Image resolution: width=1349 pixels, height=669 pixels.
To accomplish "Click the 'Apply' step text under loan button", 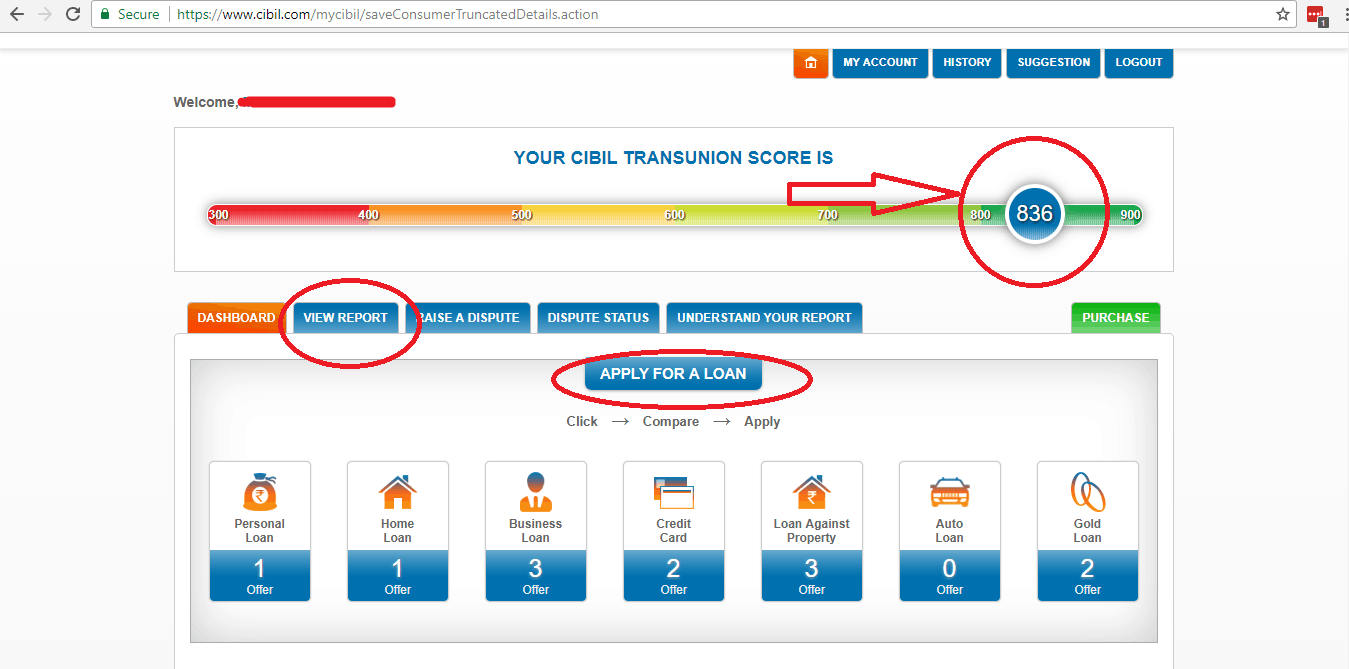I will (762, 422).
